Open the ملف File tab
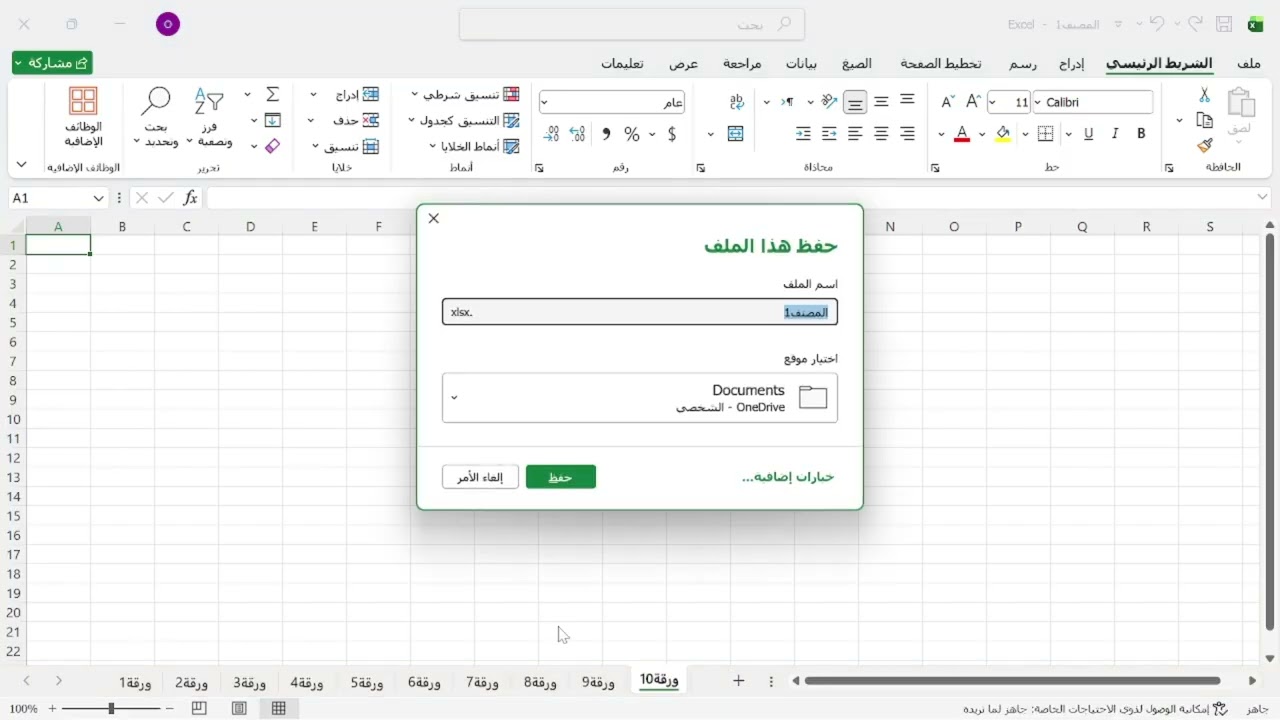The height and width of the screenshot is (720, 1280). tap(1248, 63)
